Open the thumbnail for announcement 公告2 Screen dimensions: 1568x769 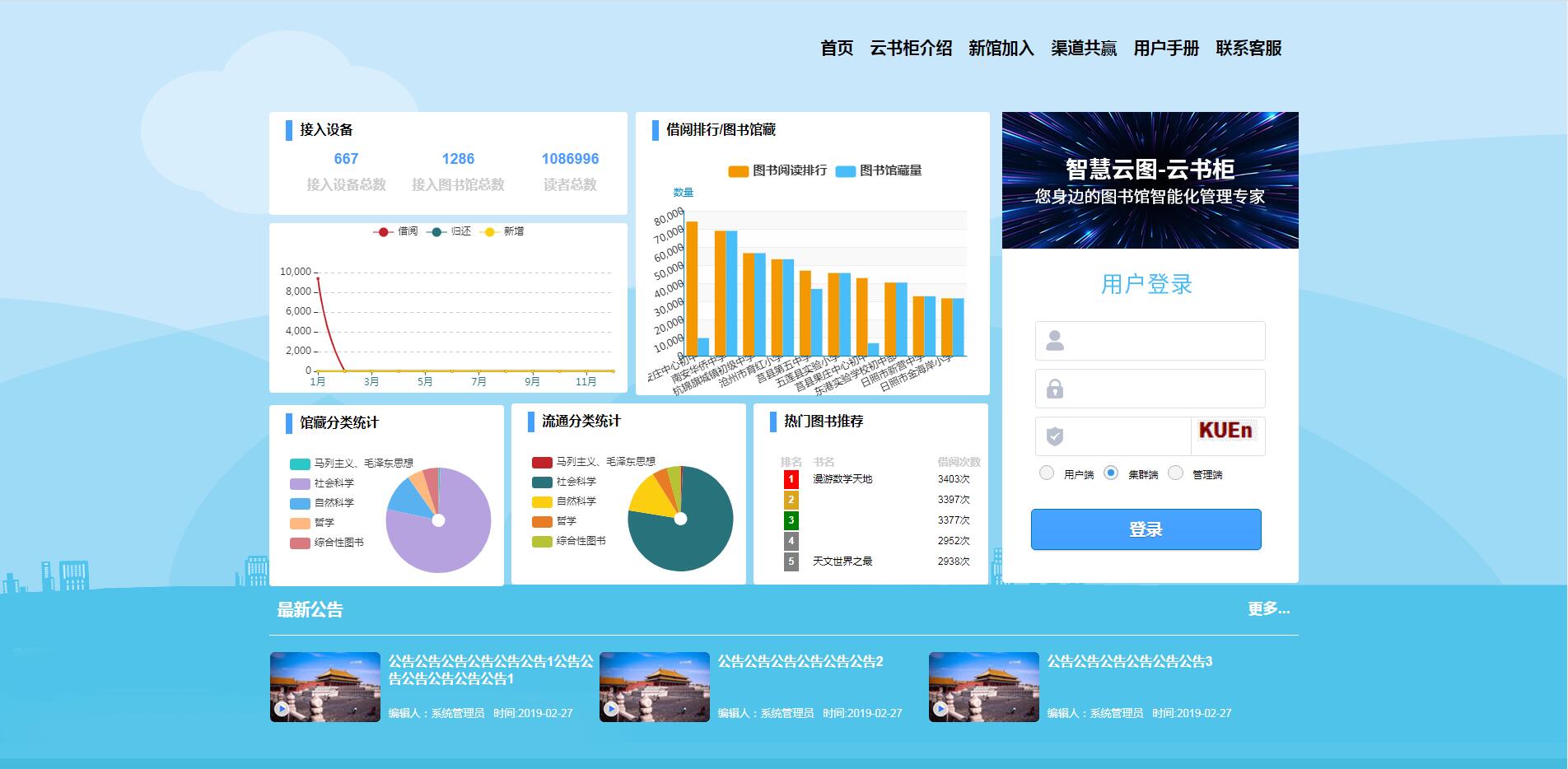[655, 687]
